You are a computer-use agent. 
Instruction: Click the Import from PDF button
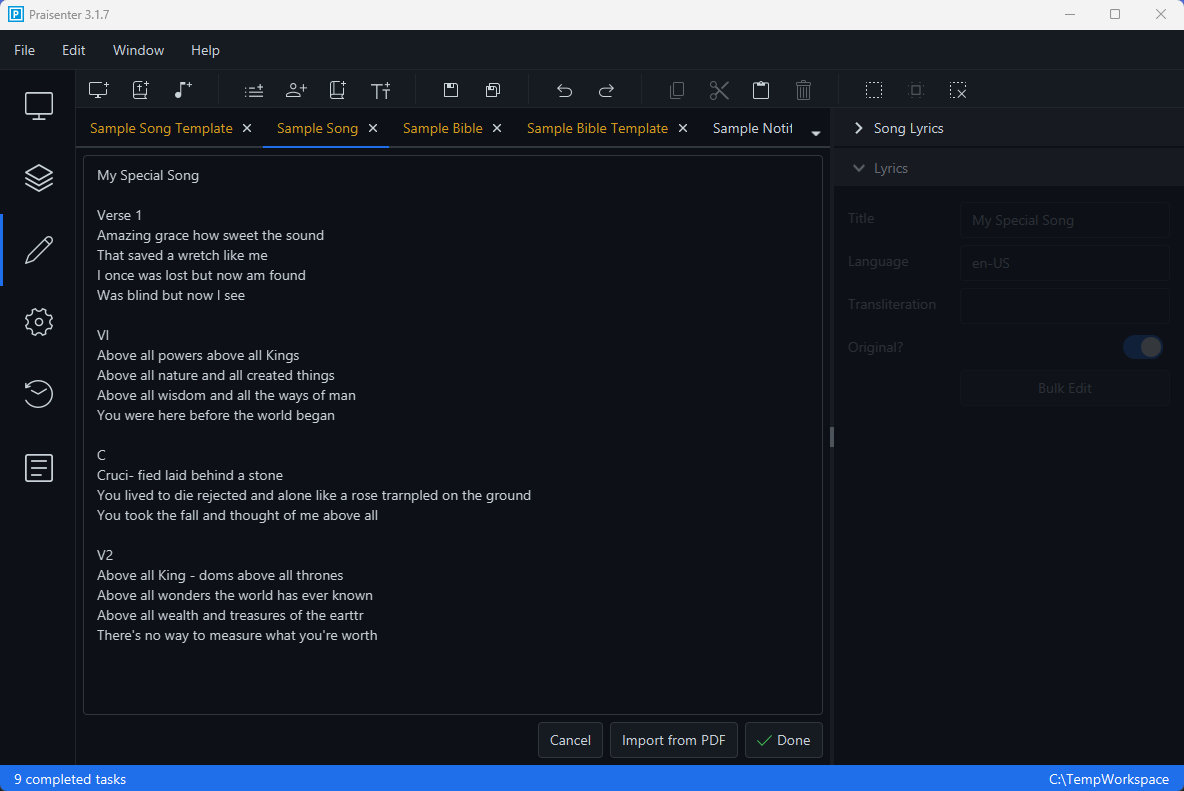[x=673, y=740]
